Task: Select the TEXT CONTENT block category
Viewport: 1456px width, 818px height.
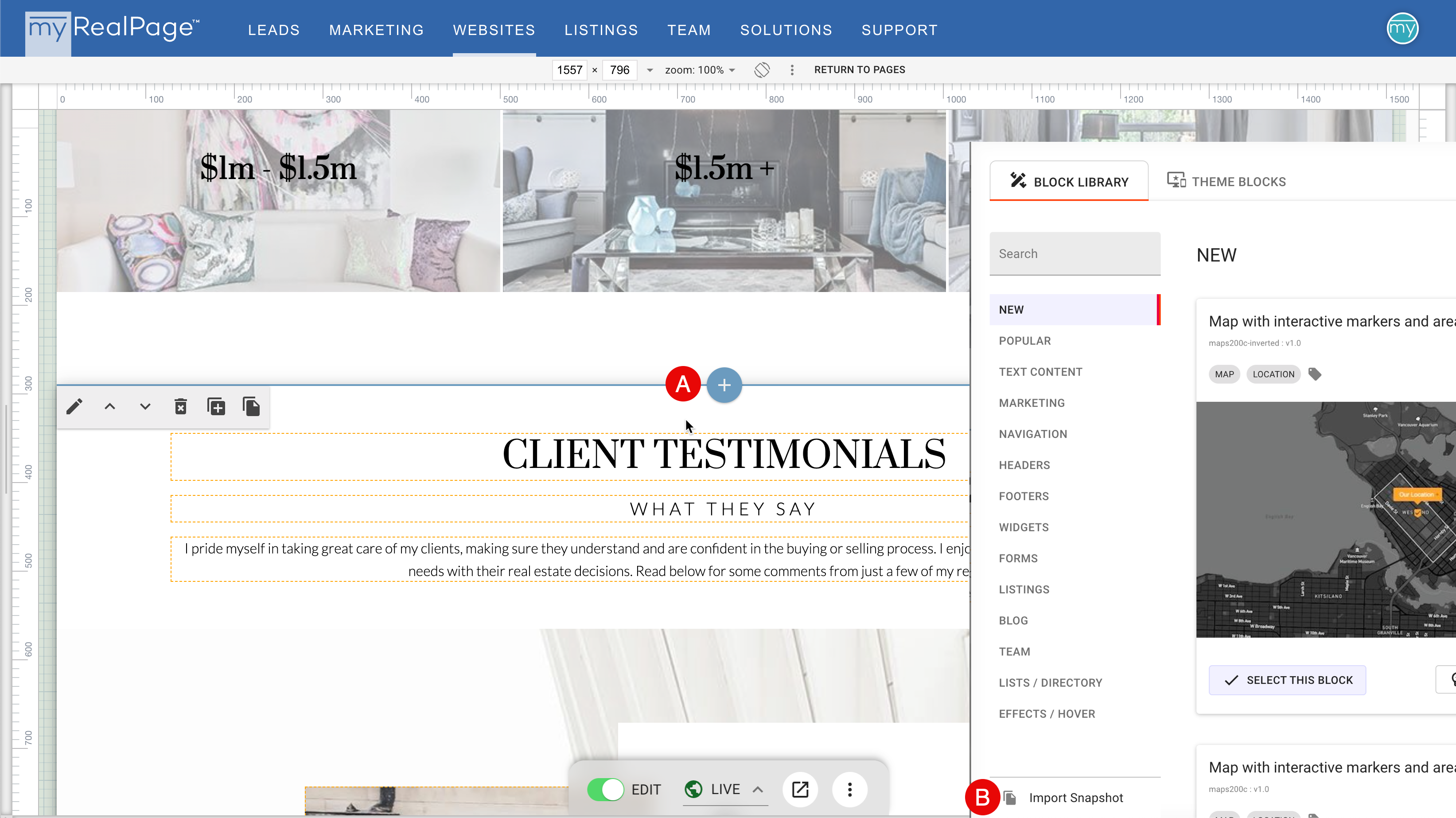Action: (1074, 372)
